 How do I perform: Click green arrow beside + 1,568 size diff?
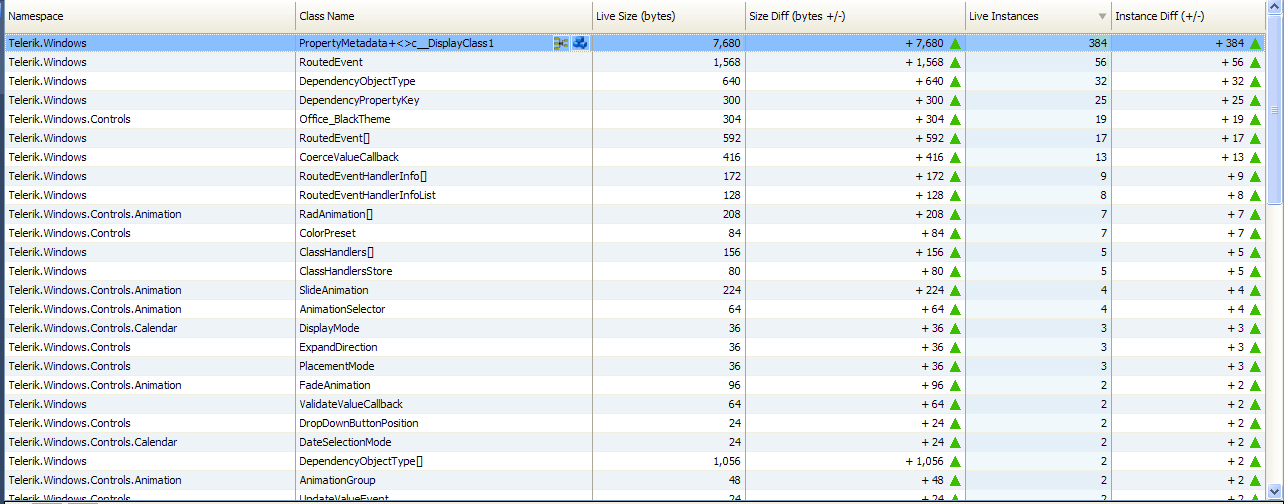point(955,63)
